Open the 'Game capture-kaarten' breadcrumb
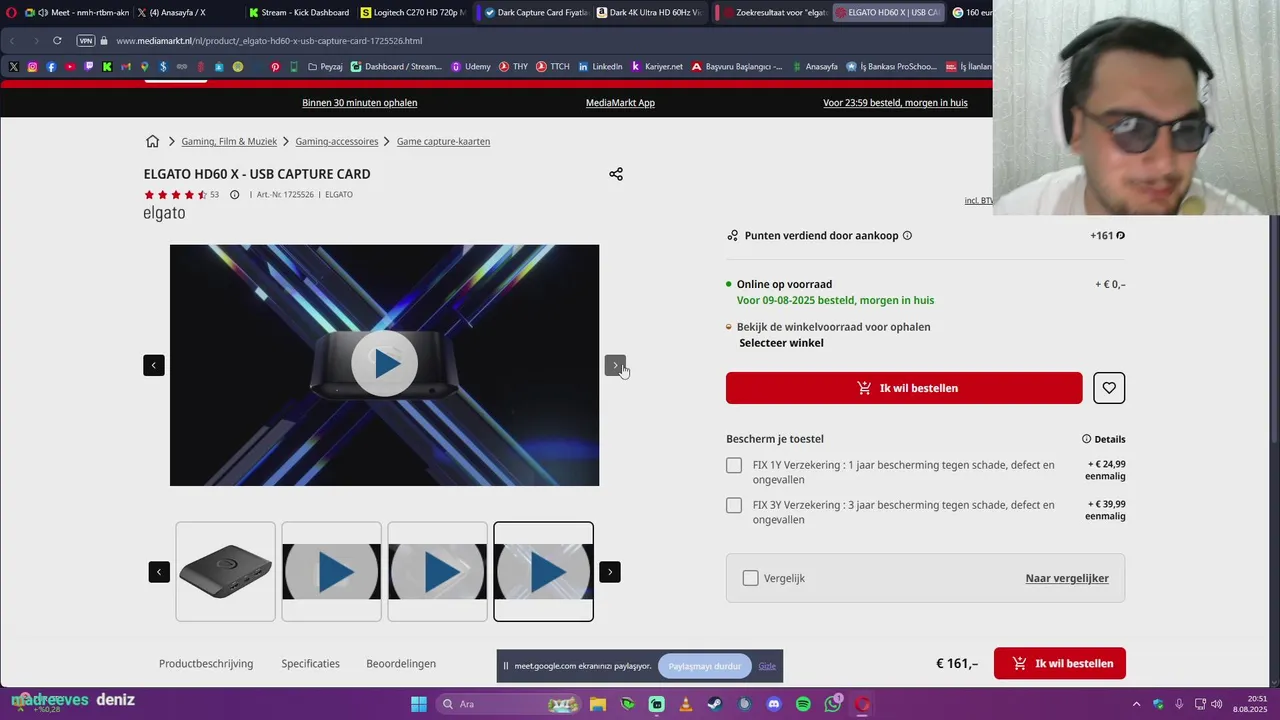The height and width of the screenshot is (720, 1280). pyautogui.click(x=443, y=141)
